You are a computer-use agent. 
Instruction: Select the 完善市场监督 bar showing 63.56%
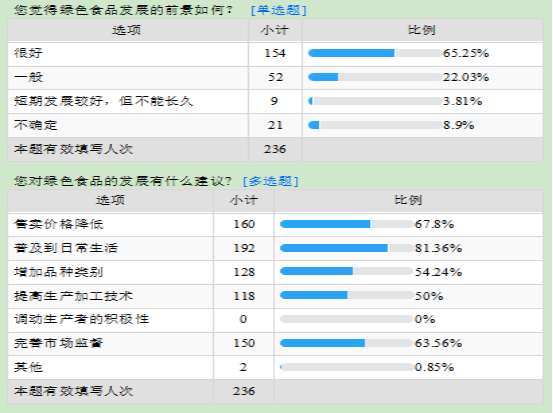point(347,343)
